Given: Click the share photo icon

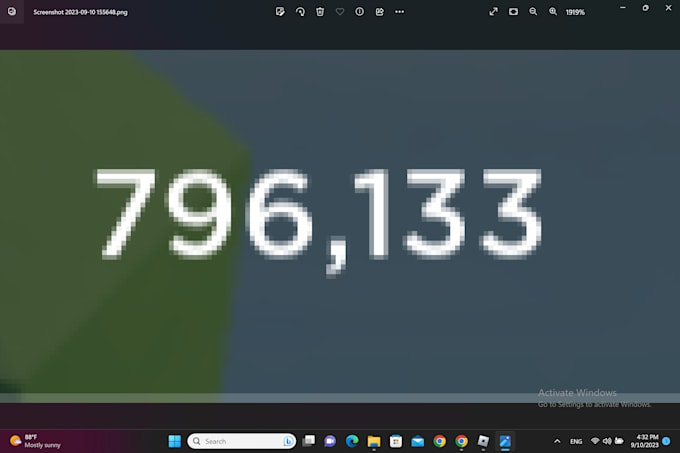Looking at the screenshot, I should click(x=379, y=12).
